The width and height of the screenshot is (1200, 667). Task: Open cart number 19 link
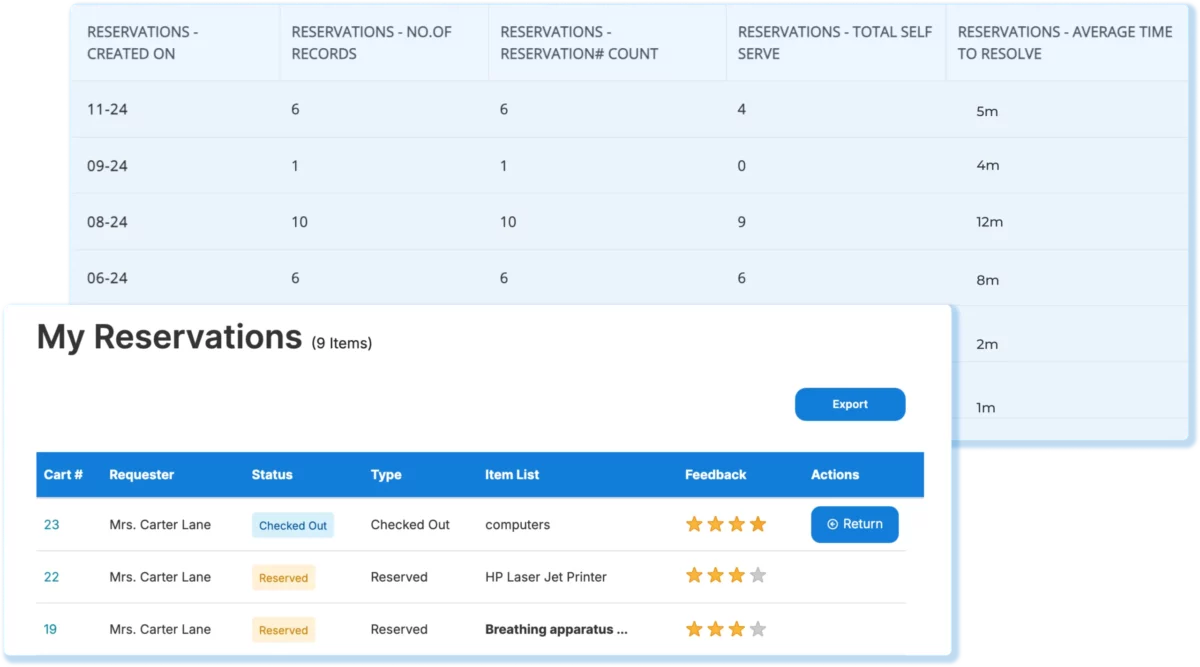tap(51, 629)
